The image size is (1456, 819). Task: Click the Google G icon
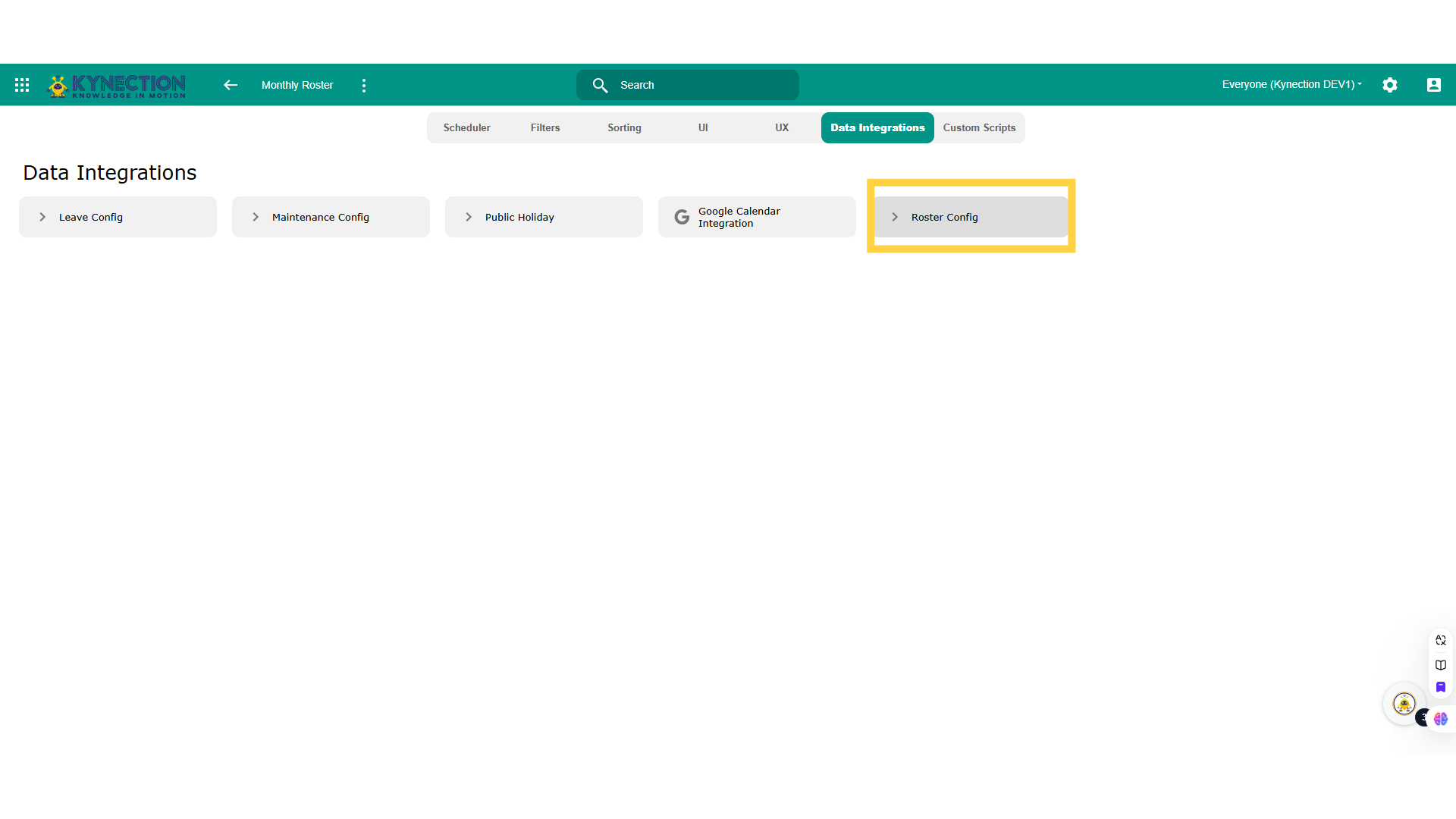tap(682, 217)
